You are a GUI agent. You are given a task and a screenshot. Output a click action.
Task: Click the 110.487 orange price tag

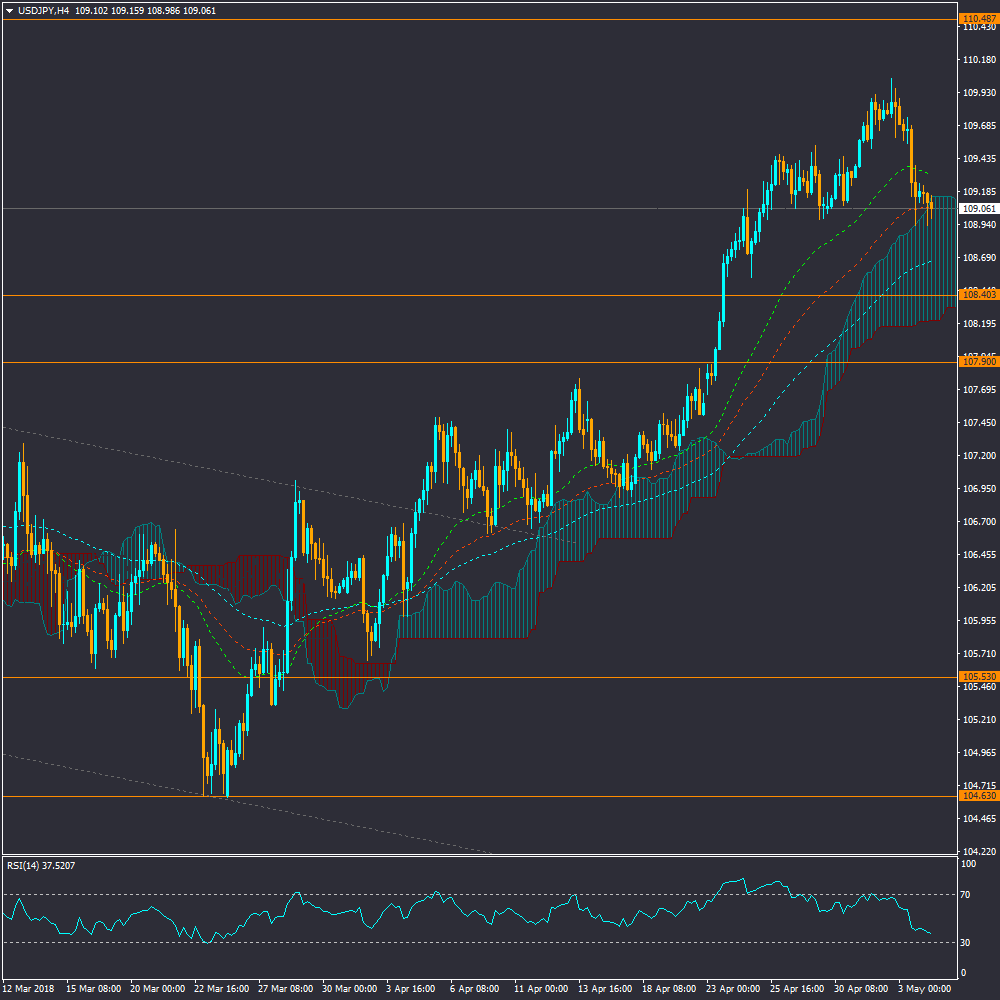click(975, 19)
